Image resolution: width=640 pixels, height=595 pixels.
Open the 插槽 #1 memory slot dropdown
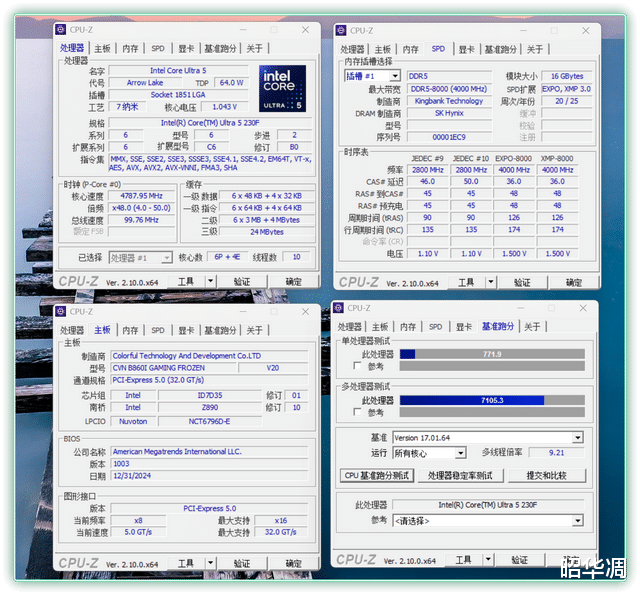pyautogui.click(x=394, y=76)
